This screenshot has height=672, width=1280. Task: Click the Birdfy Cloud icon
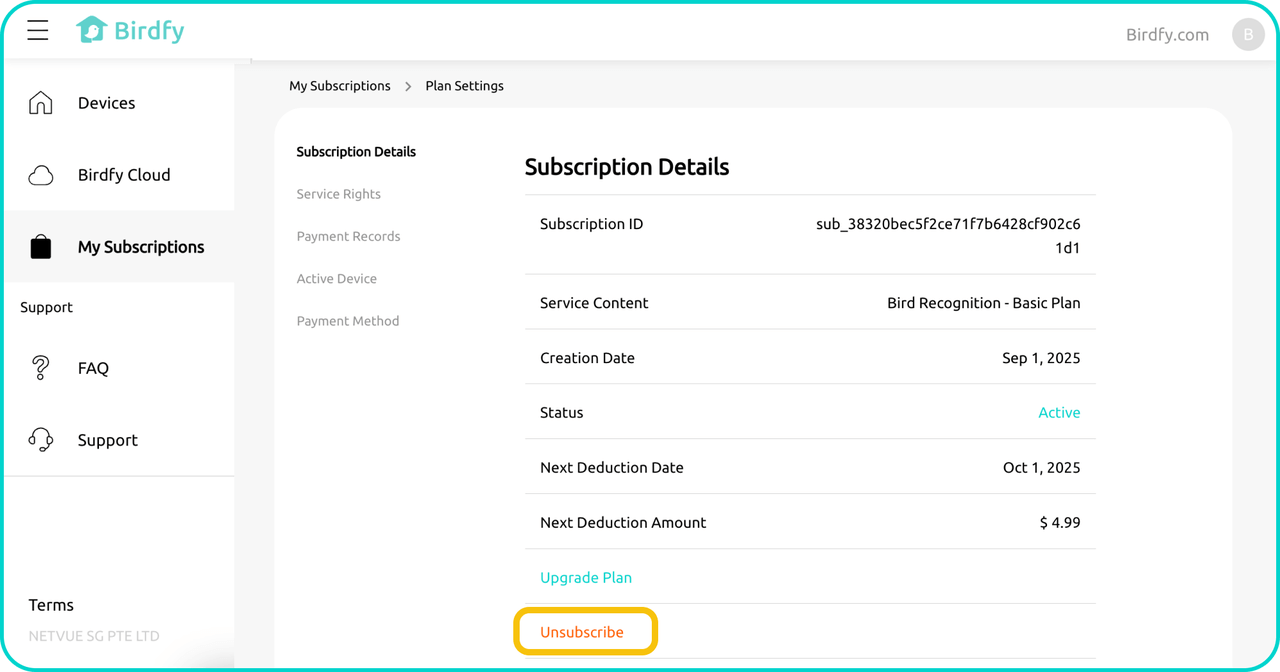[40, 175]
